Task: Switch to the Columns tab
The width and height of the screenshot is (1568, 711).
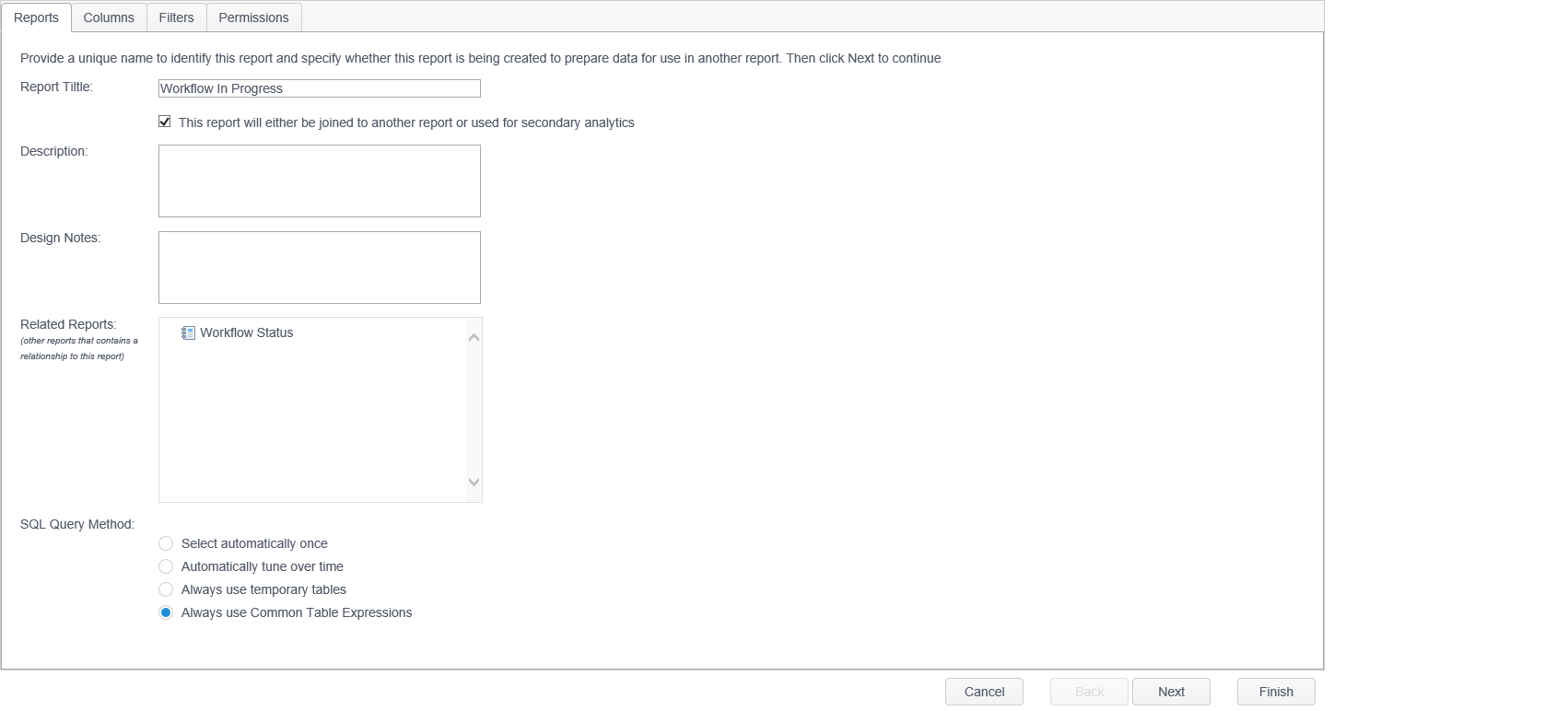Action: click(109, 17)
